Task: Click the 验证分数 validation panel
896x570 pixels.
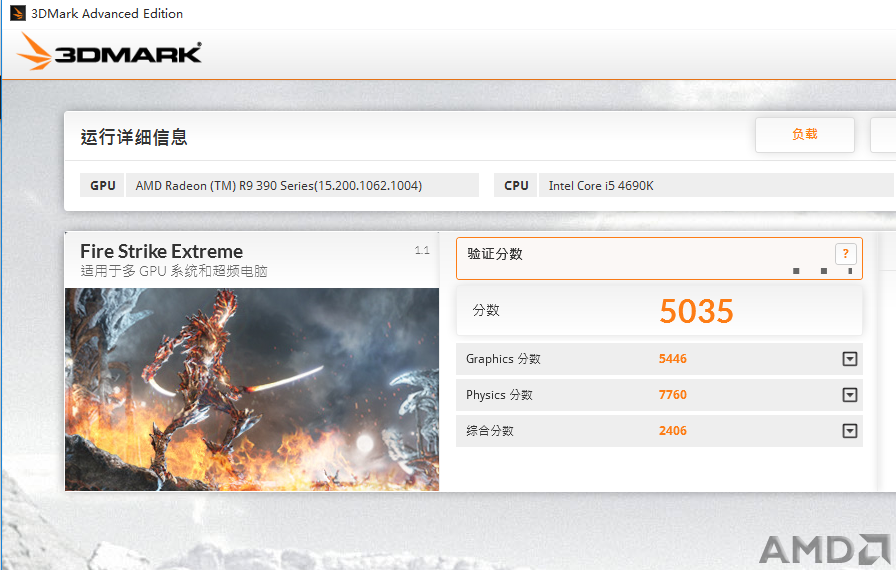Action: (x=659, y=258)
